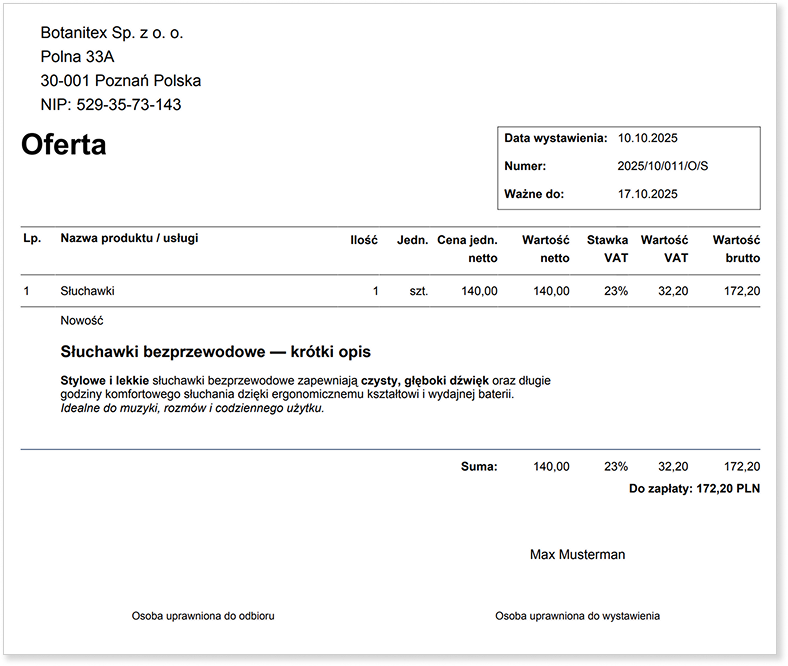Click the Osoba uprawniona do odbioru caption

pyautogui.click(x=203, y=616)
